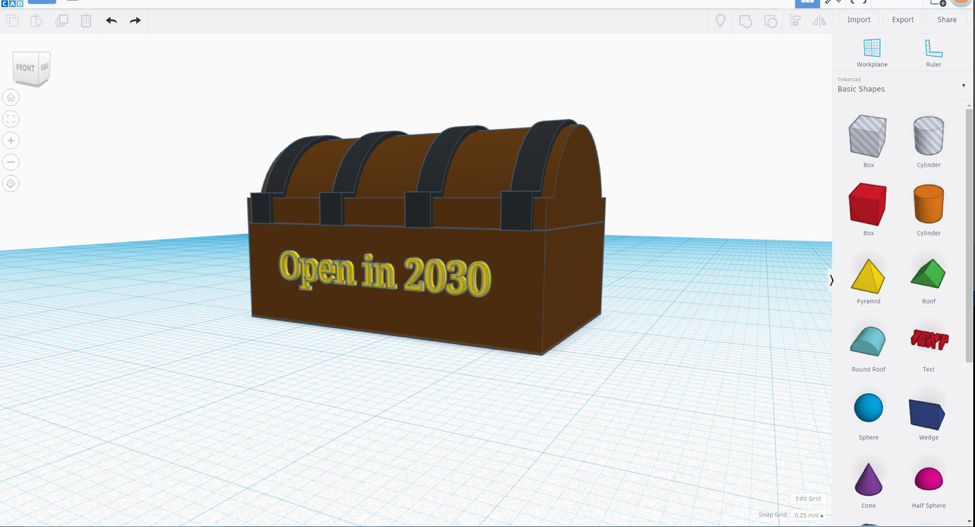
Task: Click the FRONT face of the view cube
Action: [25, 68]
